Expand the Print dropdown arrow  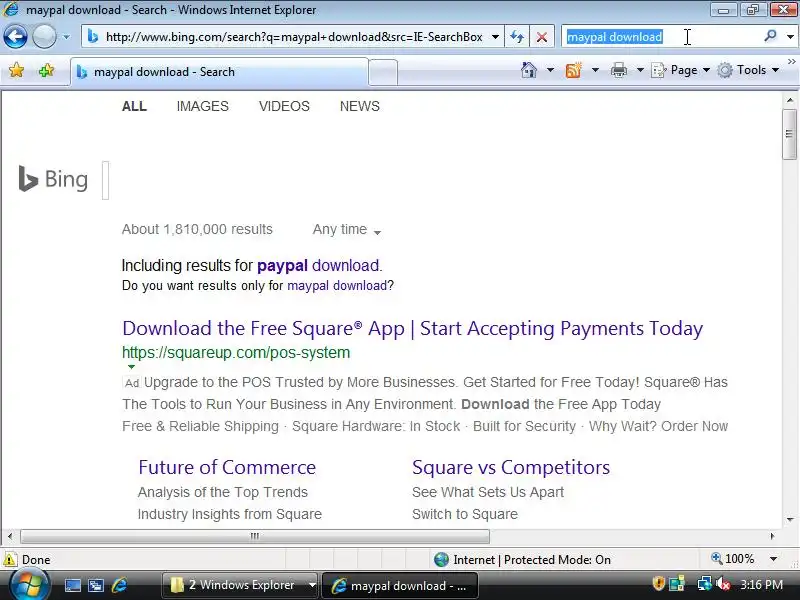point(640,70)
